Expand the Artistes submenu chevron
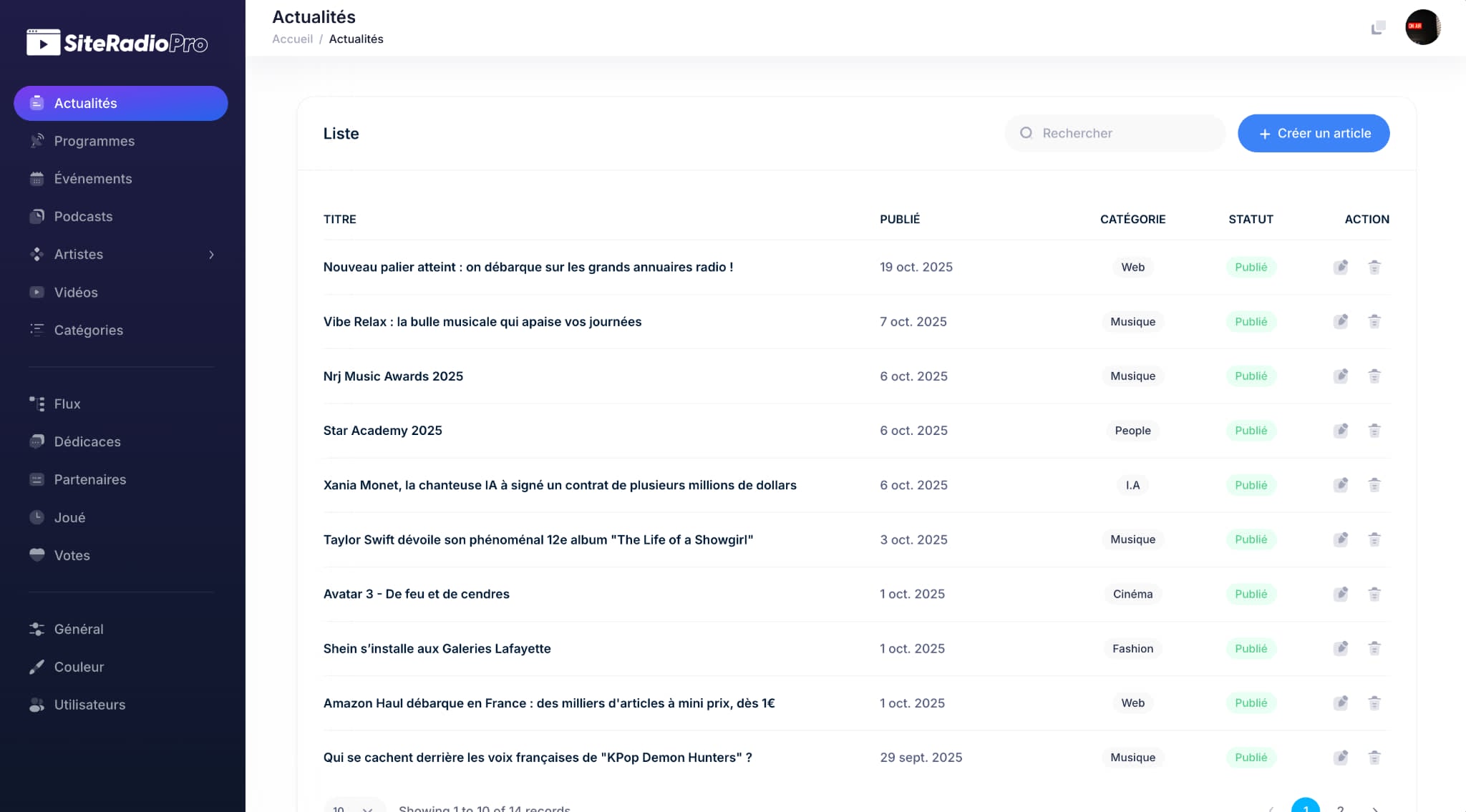The width and height of the screenshot is (1466, 812). (x=211, y=255)
